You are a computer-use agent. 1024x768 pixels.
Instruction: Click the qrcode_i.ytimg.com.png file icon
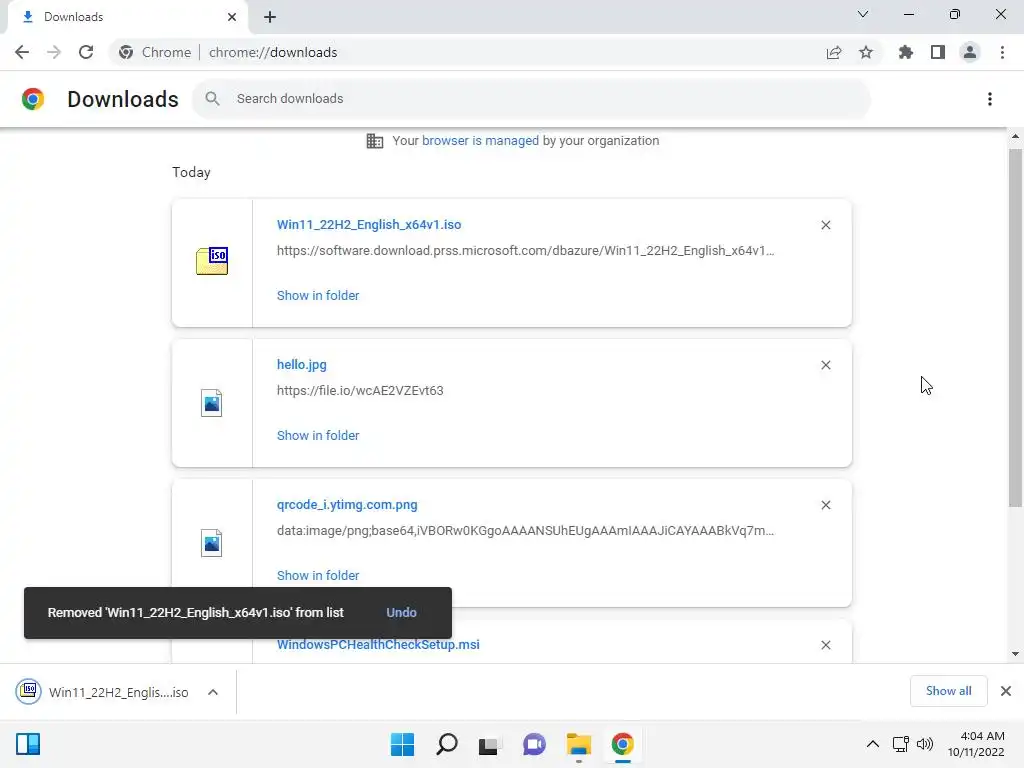(x=212, y=543)
